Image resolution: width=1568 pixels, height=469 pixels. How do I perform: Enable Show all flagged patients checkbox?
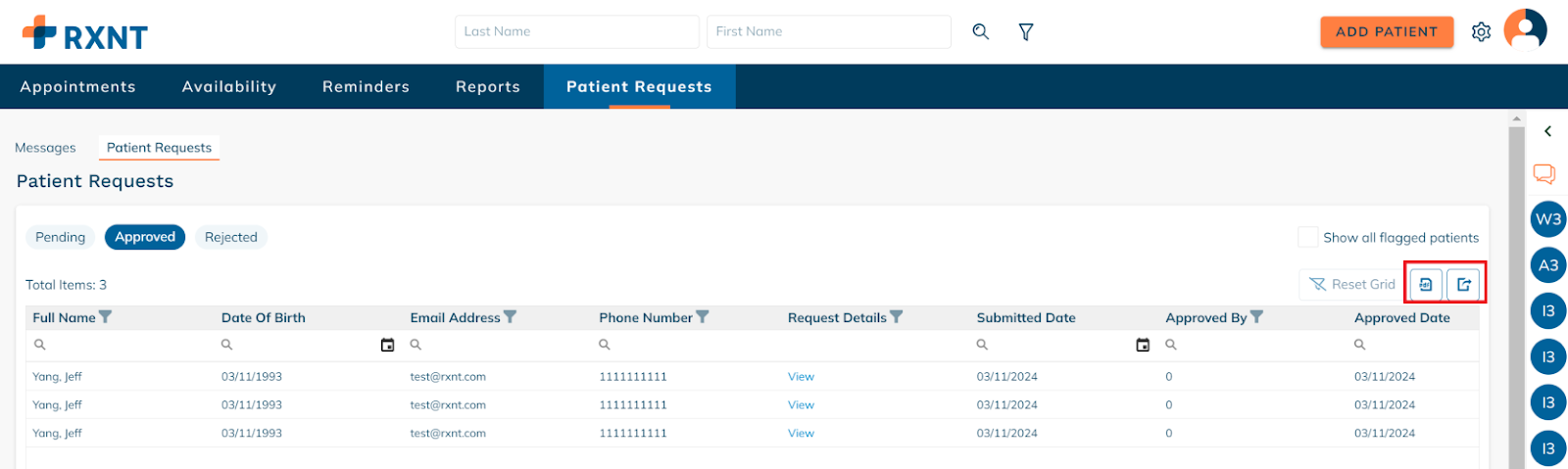[1307, 237]
